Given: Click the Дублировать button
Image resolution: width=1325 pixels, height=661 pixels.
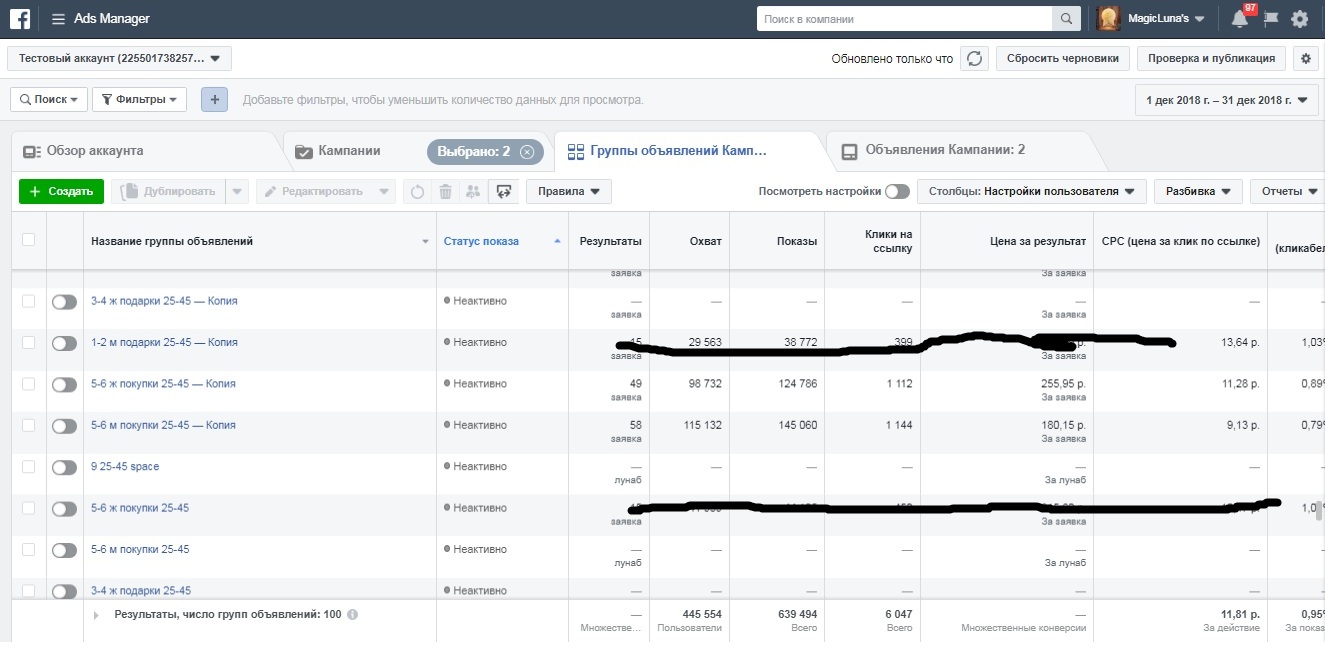Looking at the screenshot, I should 169,191.
